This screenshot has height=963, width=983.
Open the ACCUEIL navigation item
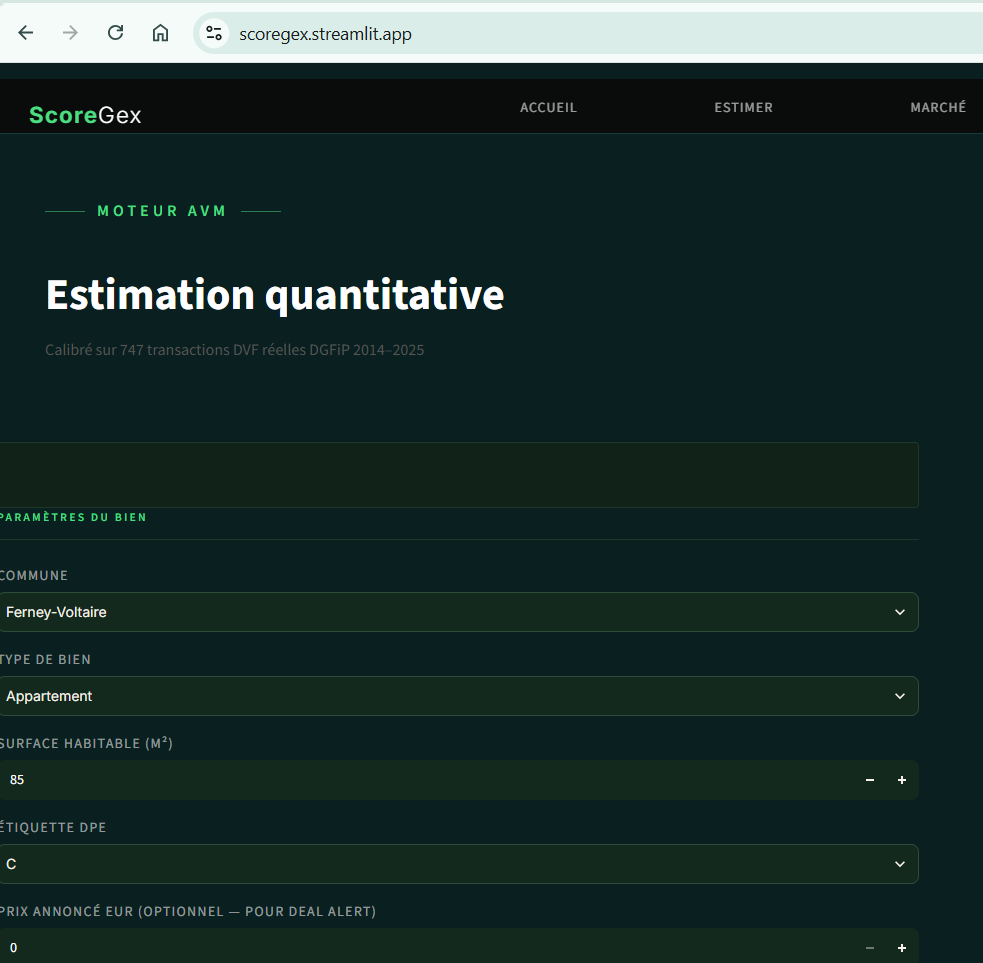[548, 107]
